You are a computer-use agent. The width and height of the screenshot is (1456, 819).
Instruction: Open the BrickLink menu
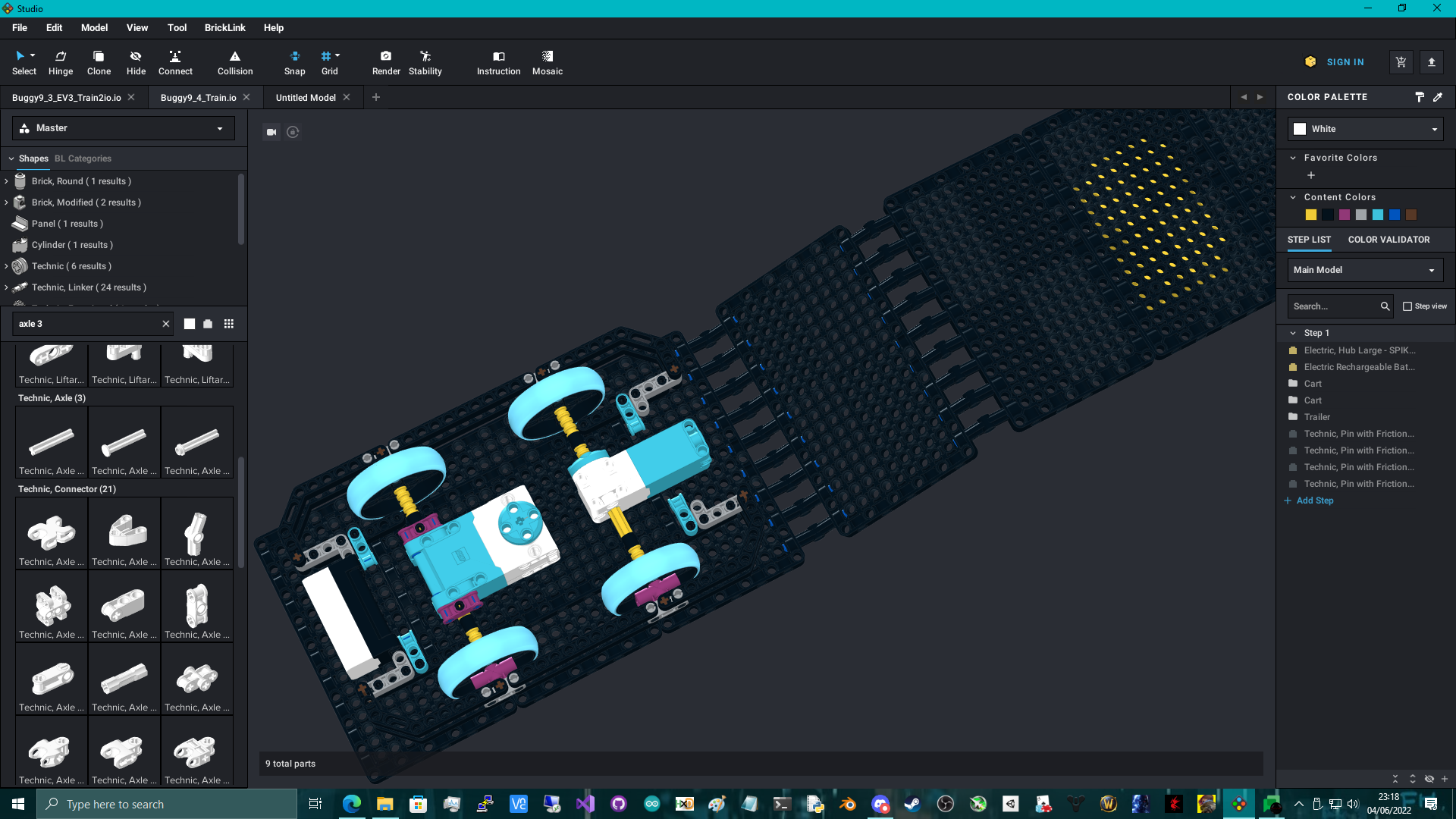224,28
